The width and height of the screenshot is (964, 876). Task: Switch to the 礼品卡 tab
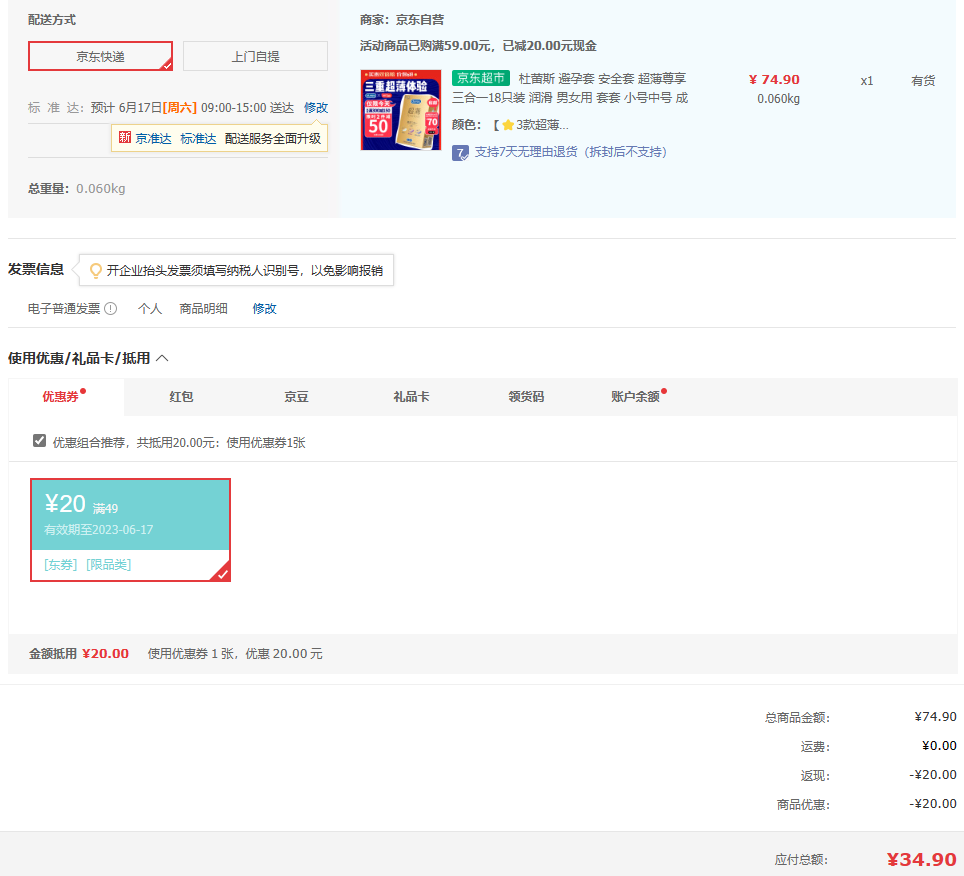(411, 397)
